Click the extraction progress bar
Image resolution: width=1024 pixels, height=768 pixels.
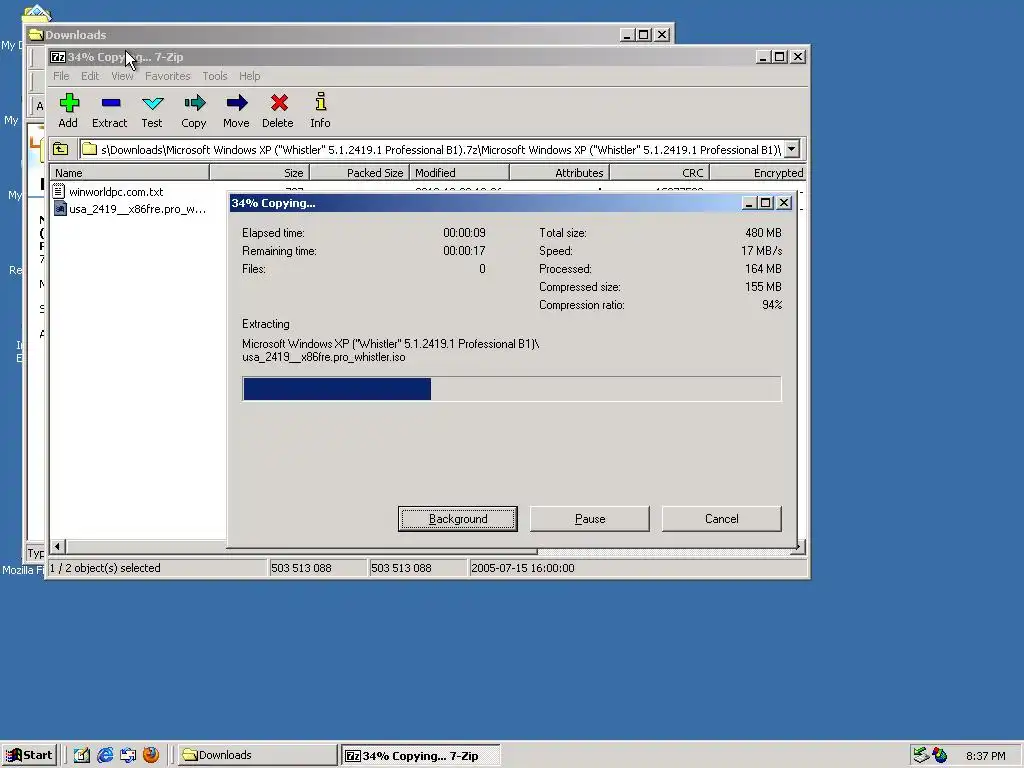coord(511,389)
